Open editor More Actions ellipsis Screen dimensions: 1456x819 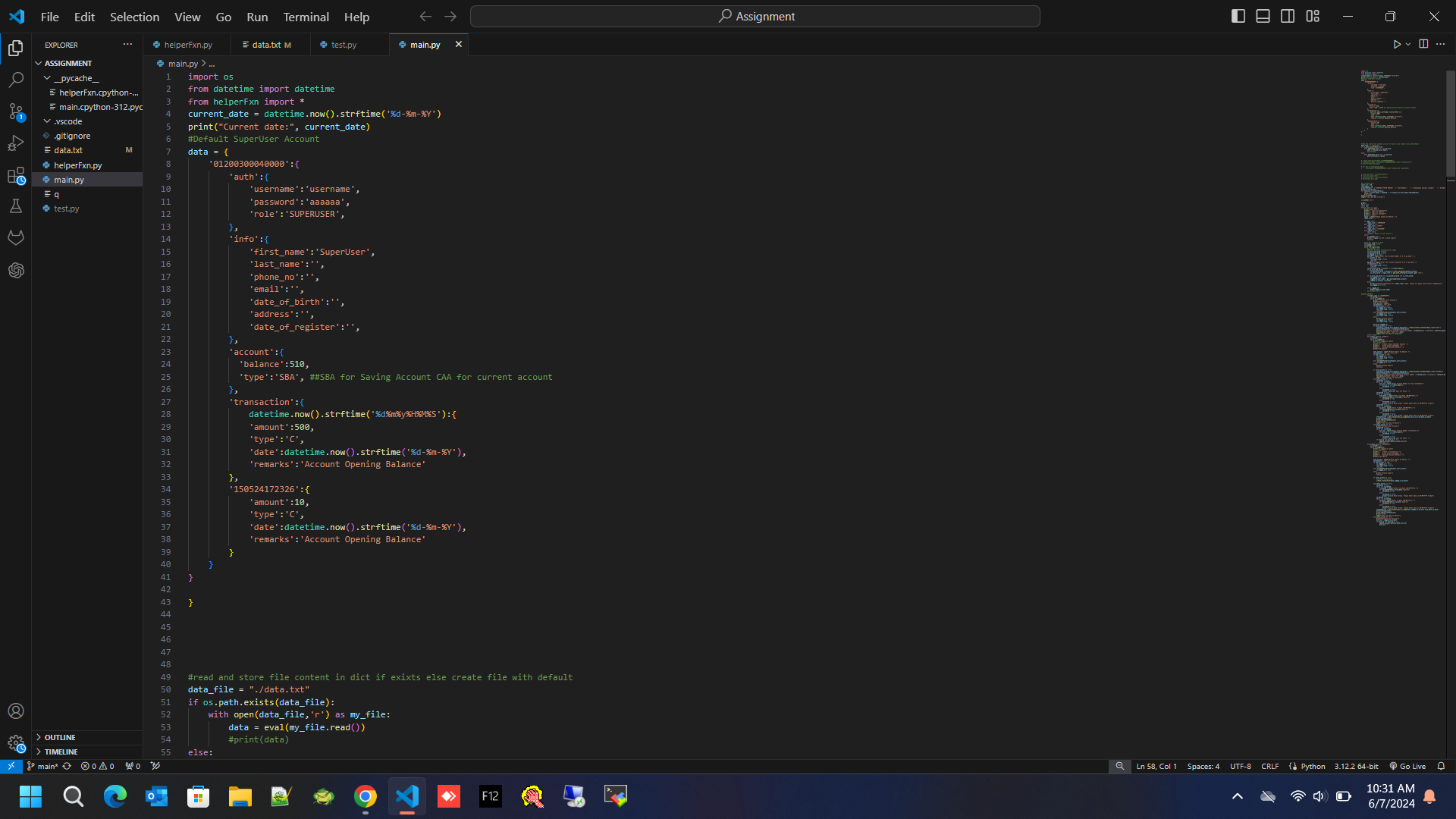click(1440, 44)
